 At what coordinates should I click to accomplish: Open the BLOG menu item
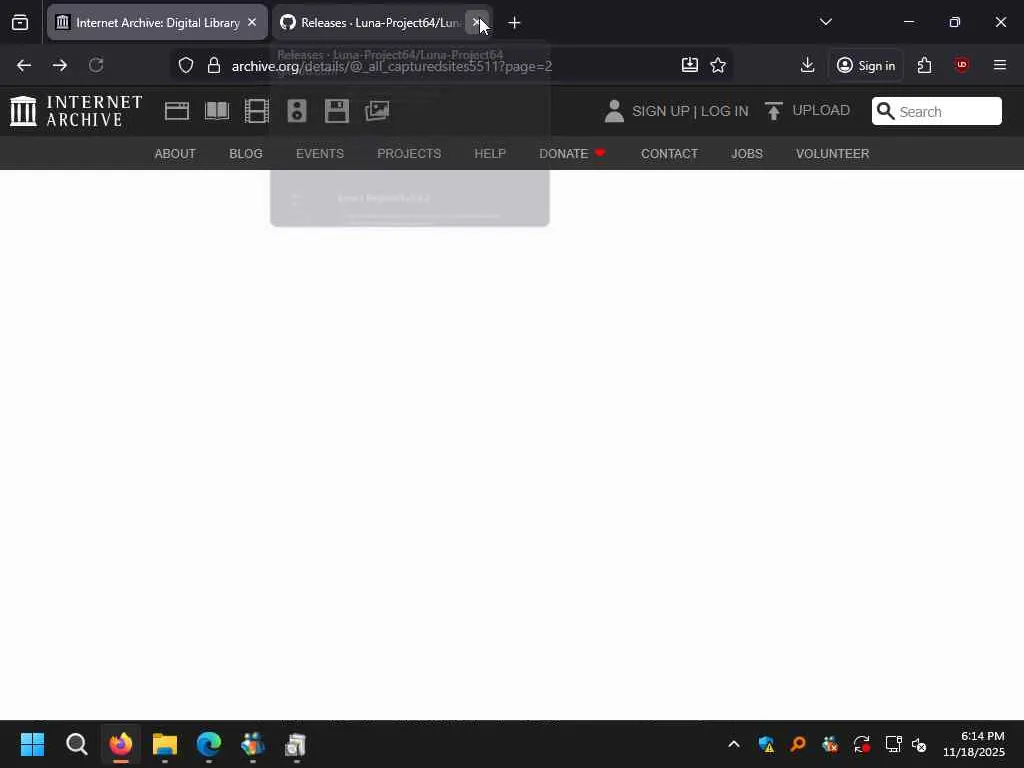pos(246,153)
